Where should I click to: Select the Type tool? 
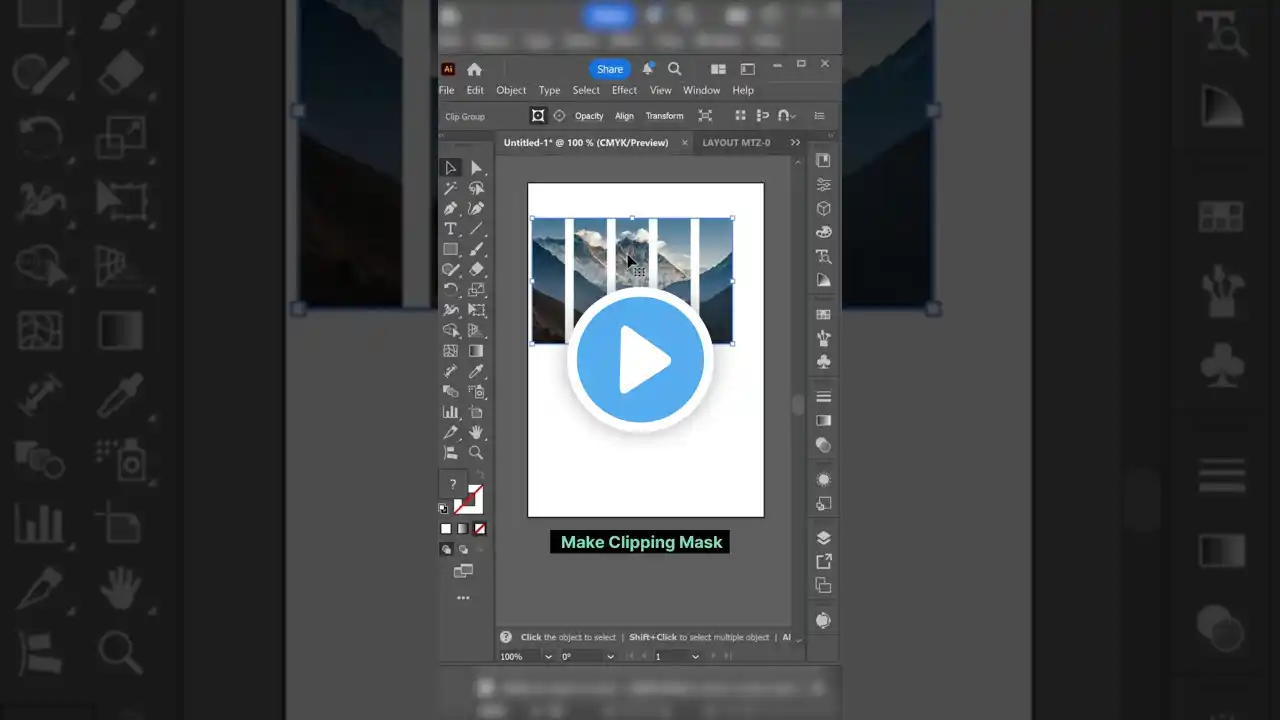[450, 228]
